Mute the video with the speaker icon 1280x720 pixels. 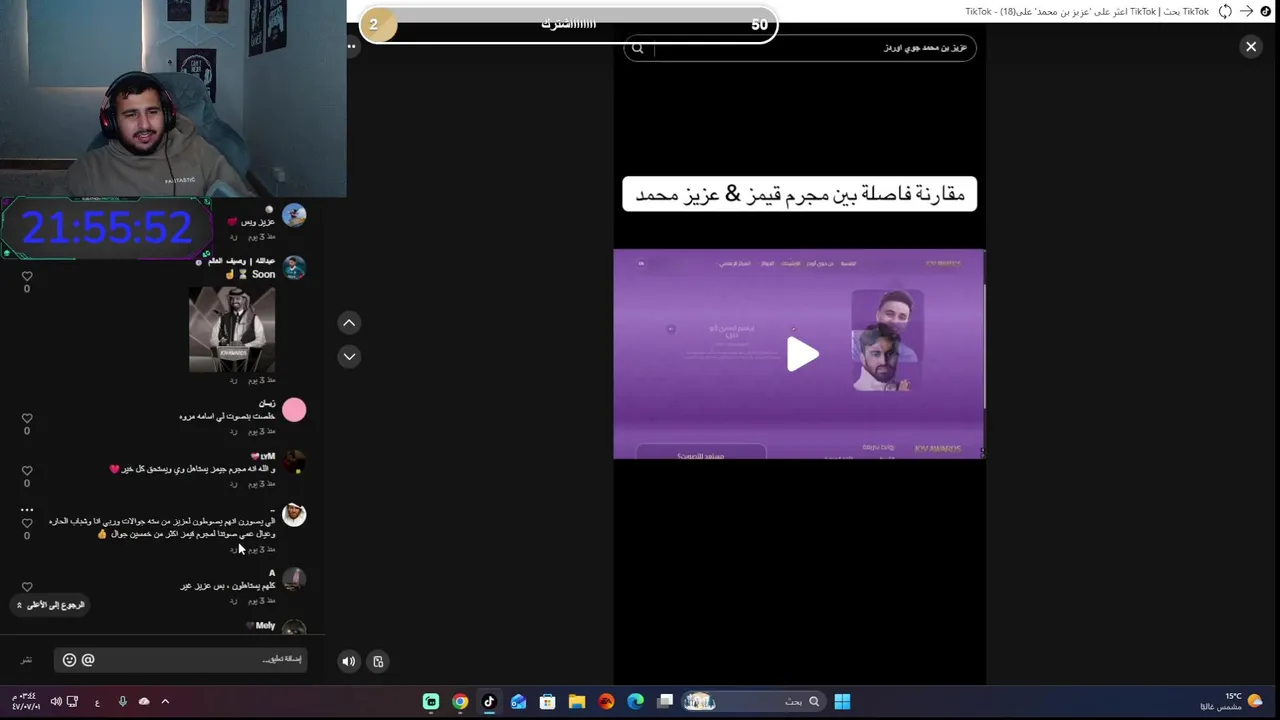pos(348,661)
